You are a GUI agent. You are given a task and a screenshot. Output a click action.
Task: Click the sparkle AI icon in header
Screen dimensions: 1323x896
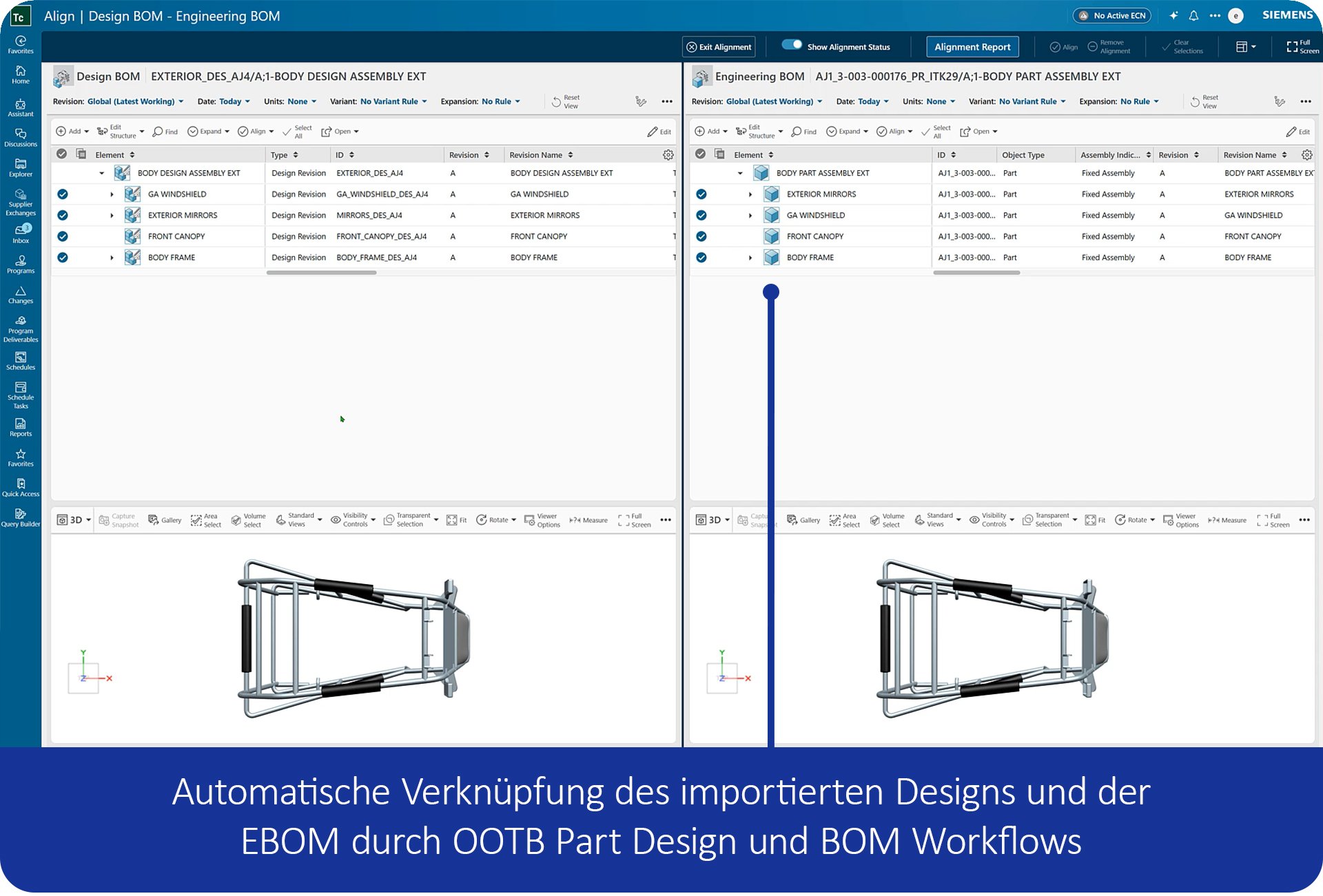point(1173,15)
